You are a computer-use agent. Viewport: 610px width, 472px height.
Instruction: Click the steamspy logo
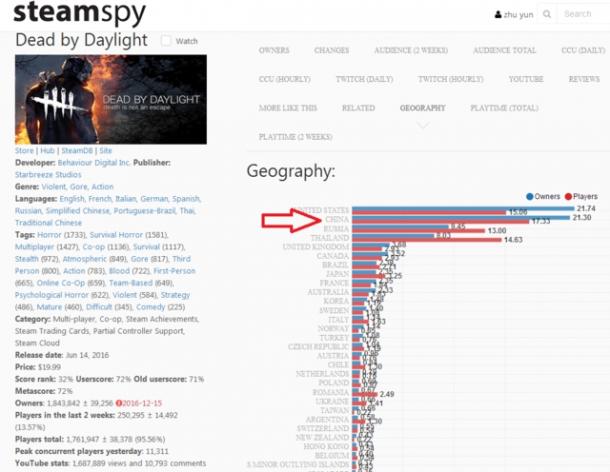[x=80, y=13]
